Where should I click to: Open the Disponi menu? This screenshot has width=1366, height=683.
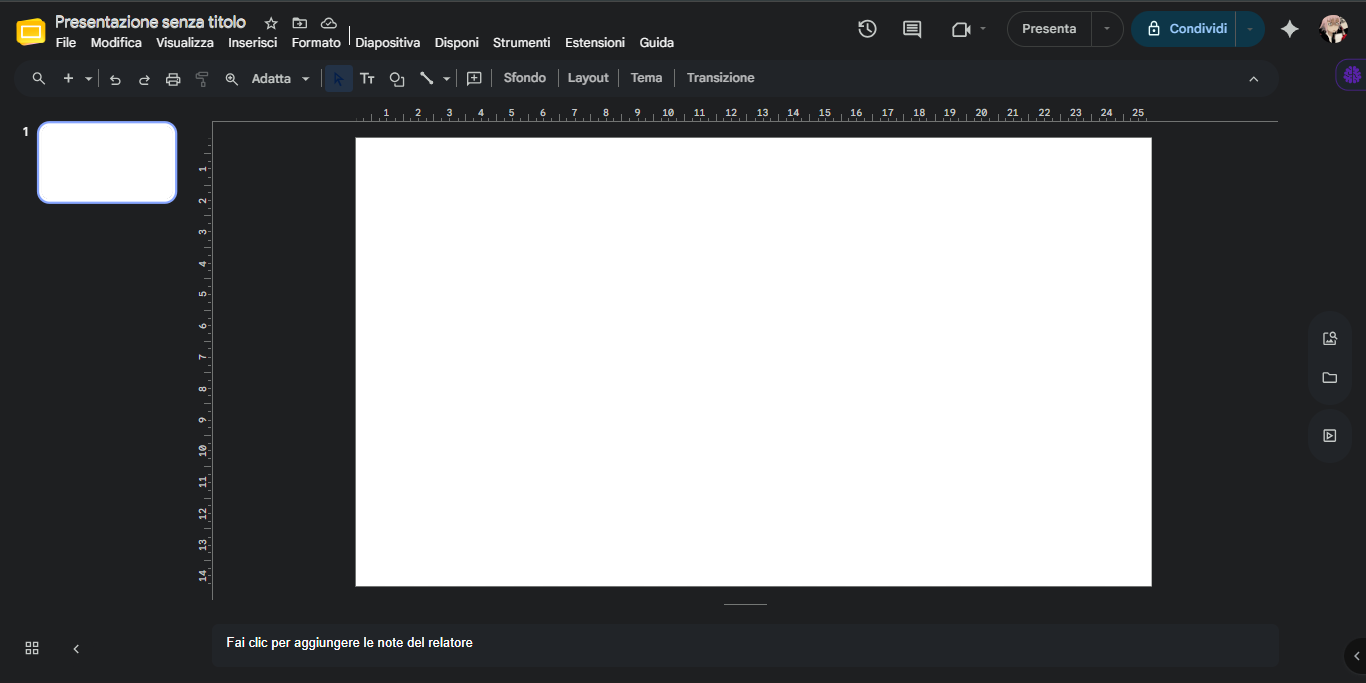[x=457, y=43]
